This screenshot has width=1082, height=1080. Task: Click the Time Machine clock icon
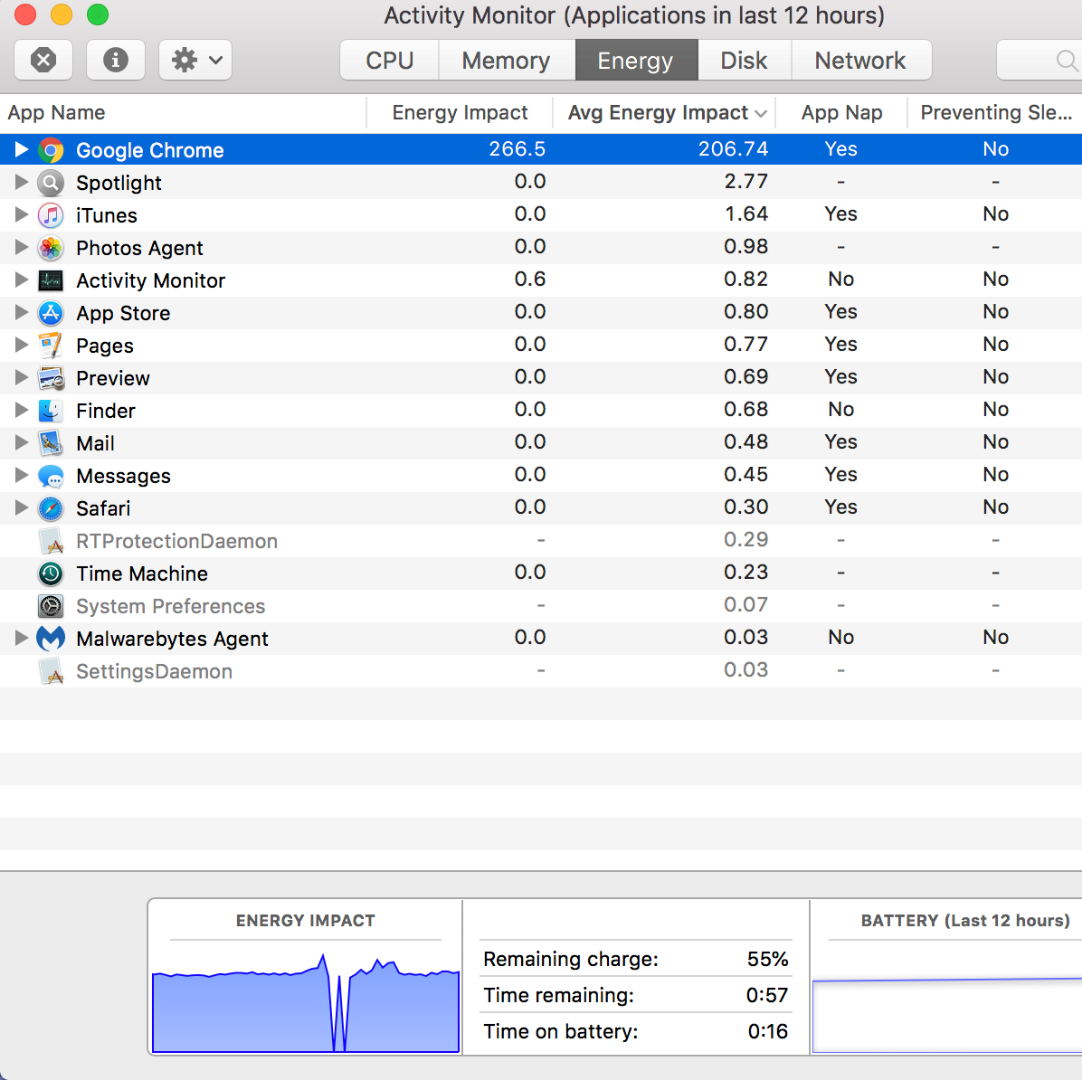pos(51,573)
